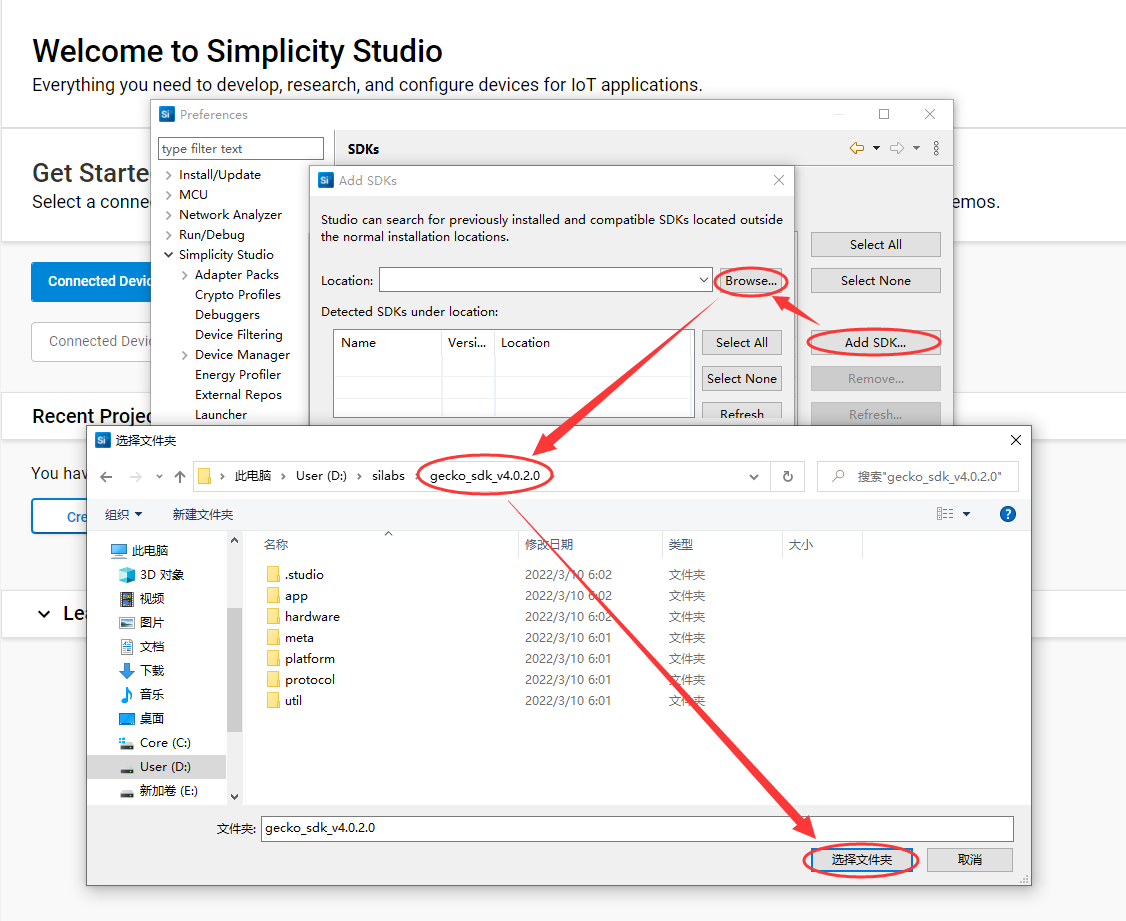Click silabs in breadcrumb path

[x=388, y=476]
